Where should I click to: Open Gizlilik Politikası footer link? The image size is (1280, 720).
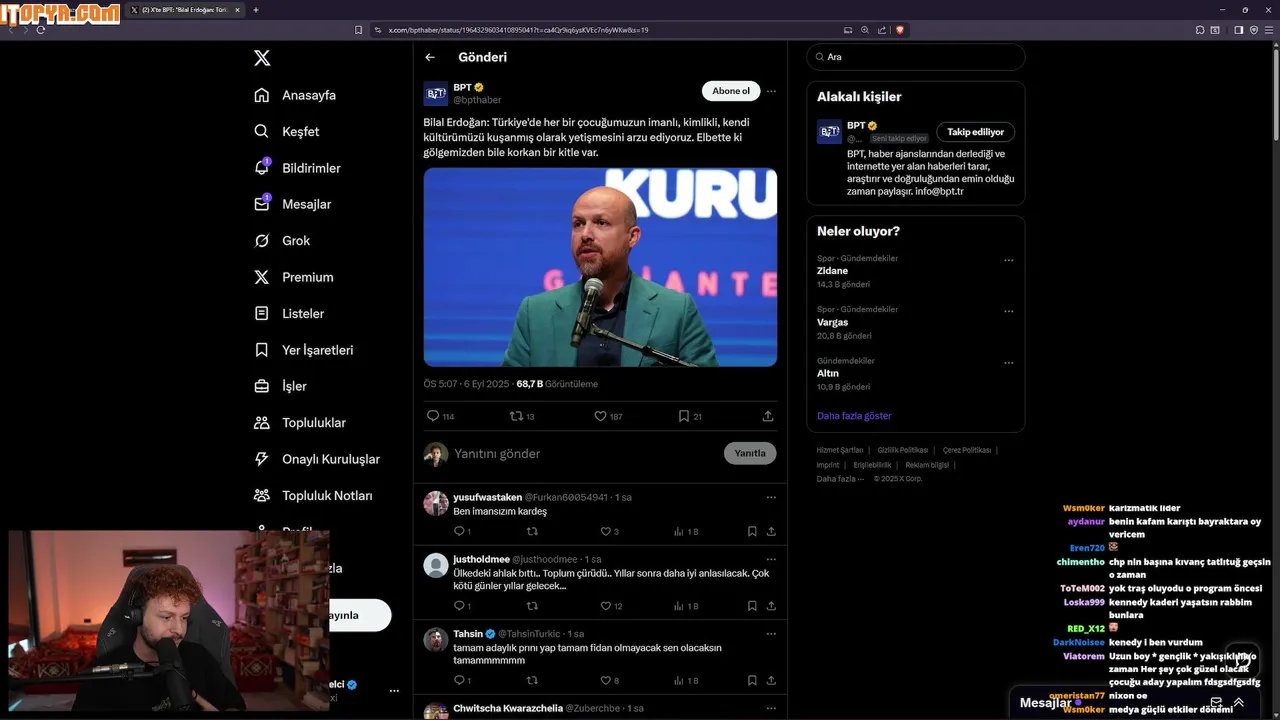[x=903, y=450]
